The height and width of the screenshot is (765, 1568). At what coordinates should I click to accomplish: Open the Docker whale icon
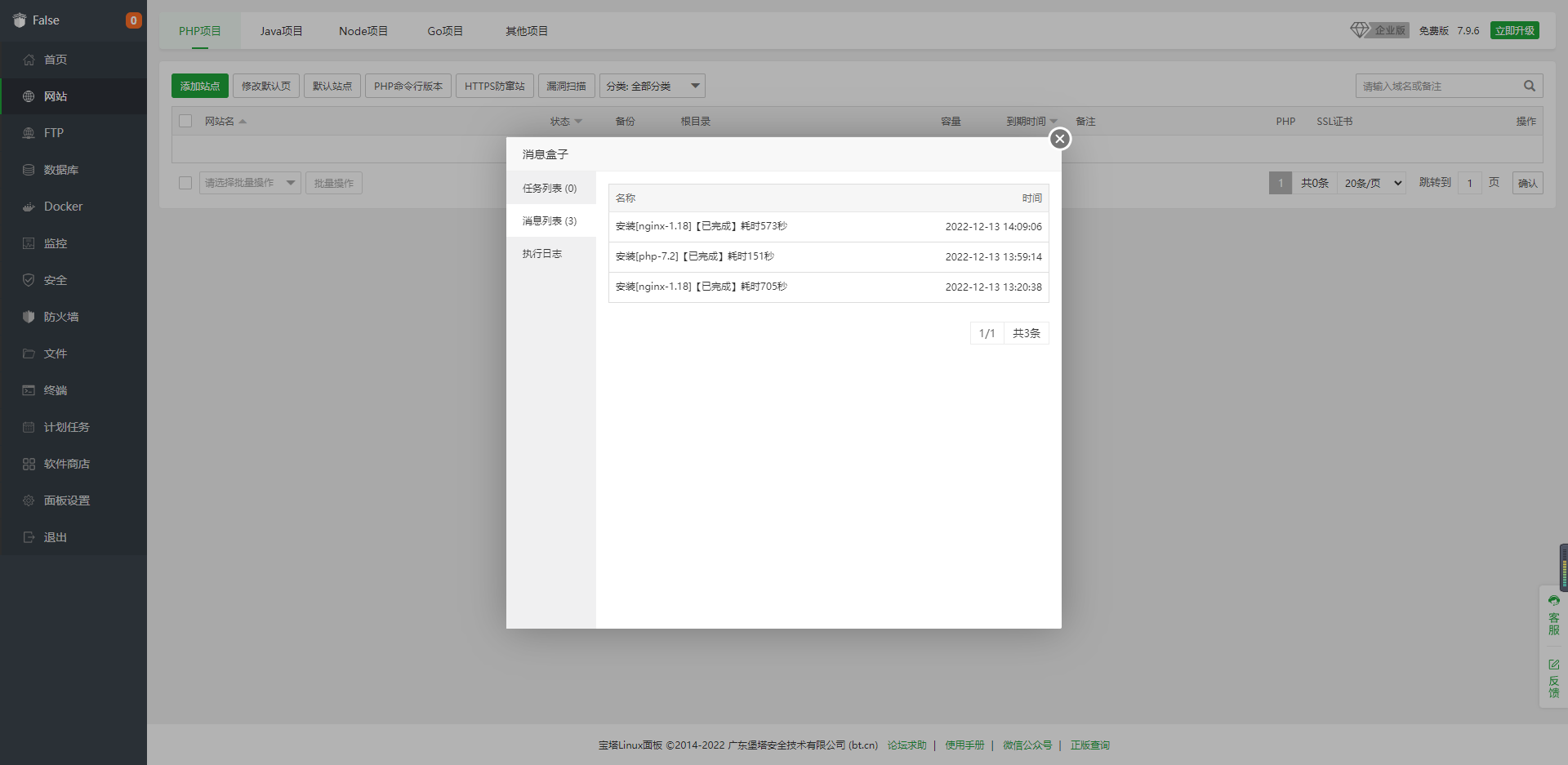(x=29, y=207)
